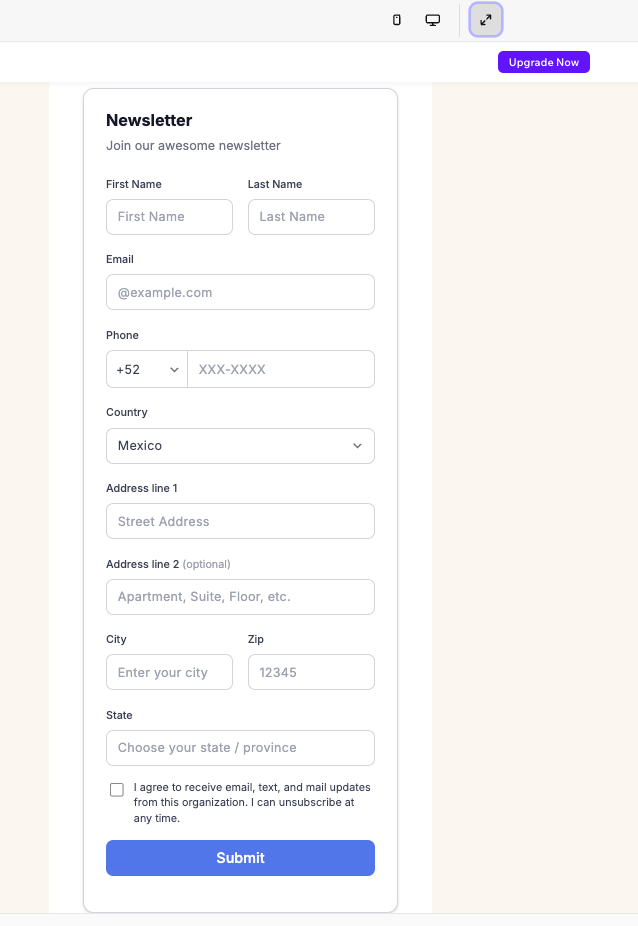Click the Upgrade Now button

click(x=543, y=62)
